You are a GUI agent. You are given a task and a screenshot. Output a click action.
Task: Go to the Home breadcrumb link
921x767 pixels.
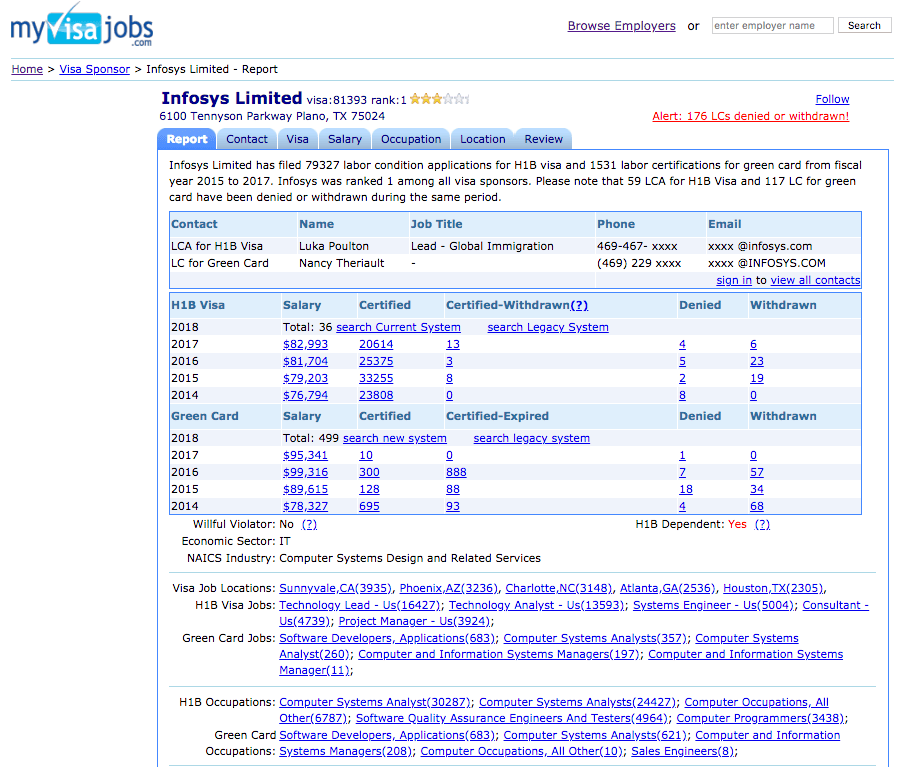[27, 69]
